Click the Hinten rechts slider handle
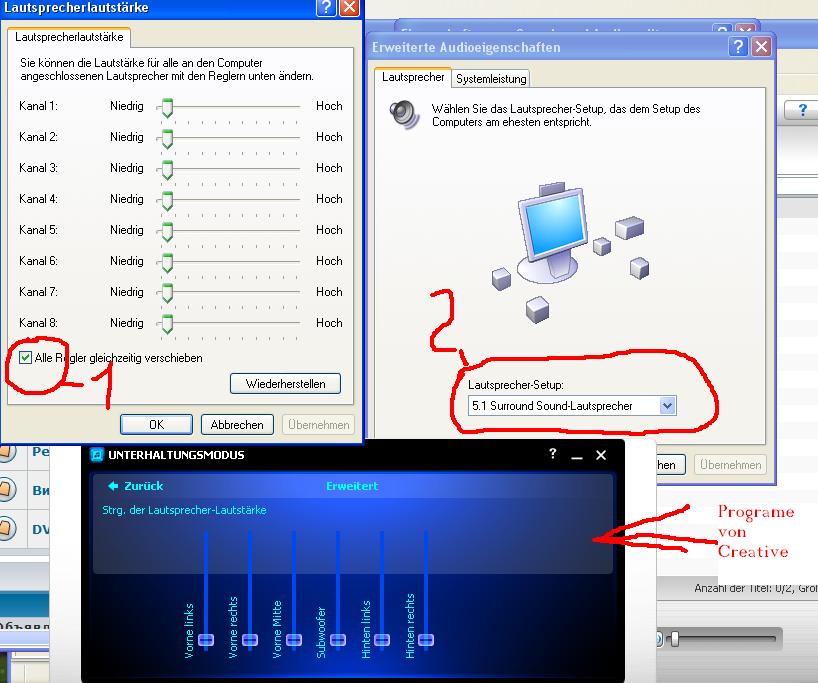Viewport: 818px width, 683px height. (x=426, y=639)
